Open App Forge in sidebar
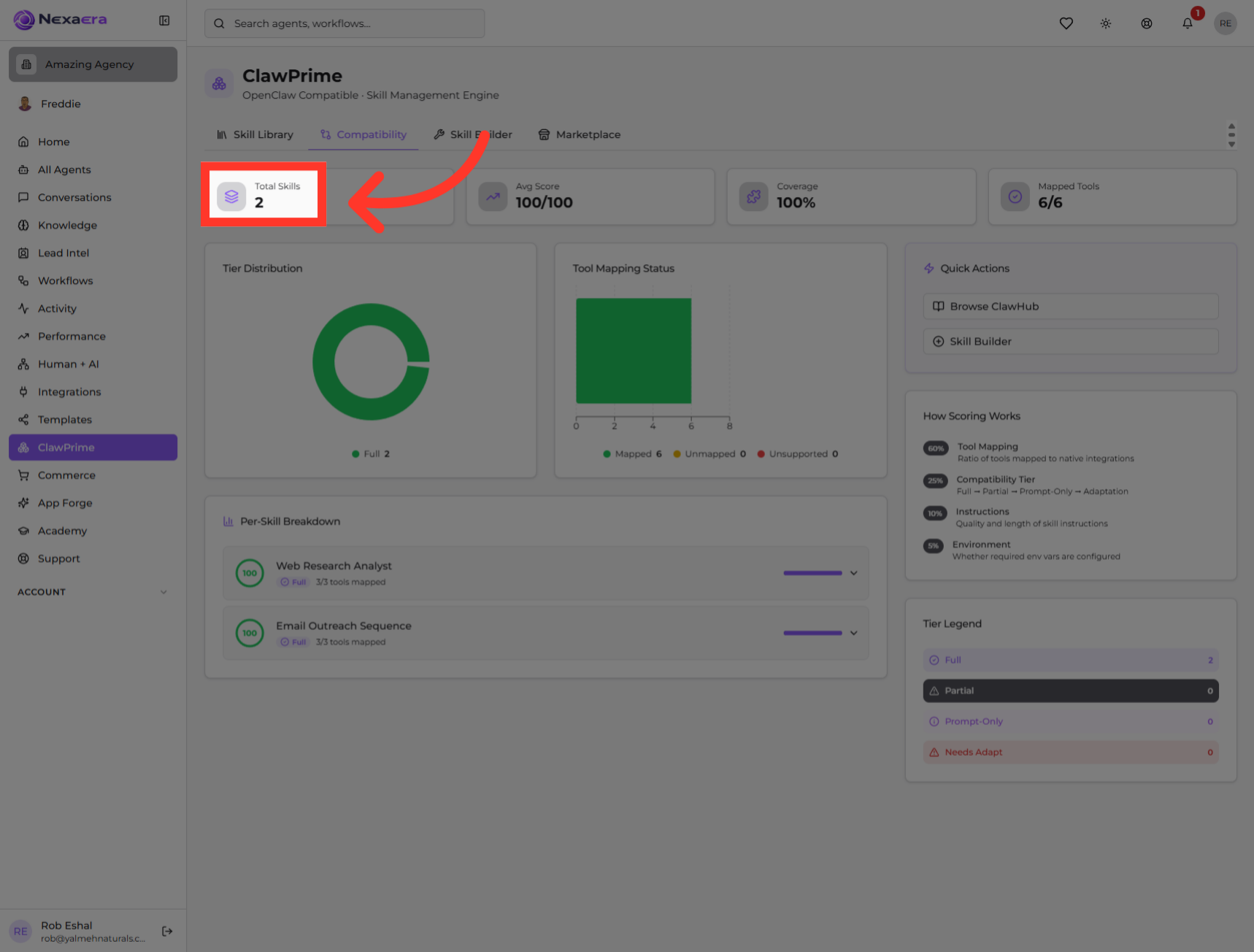This screenshot has width=1254, height=952. point(93,503)
